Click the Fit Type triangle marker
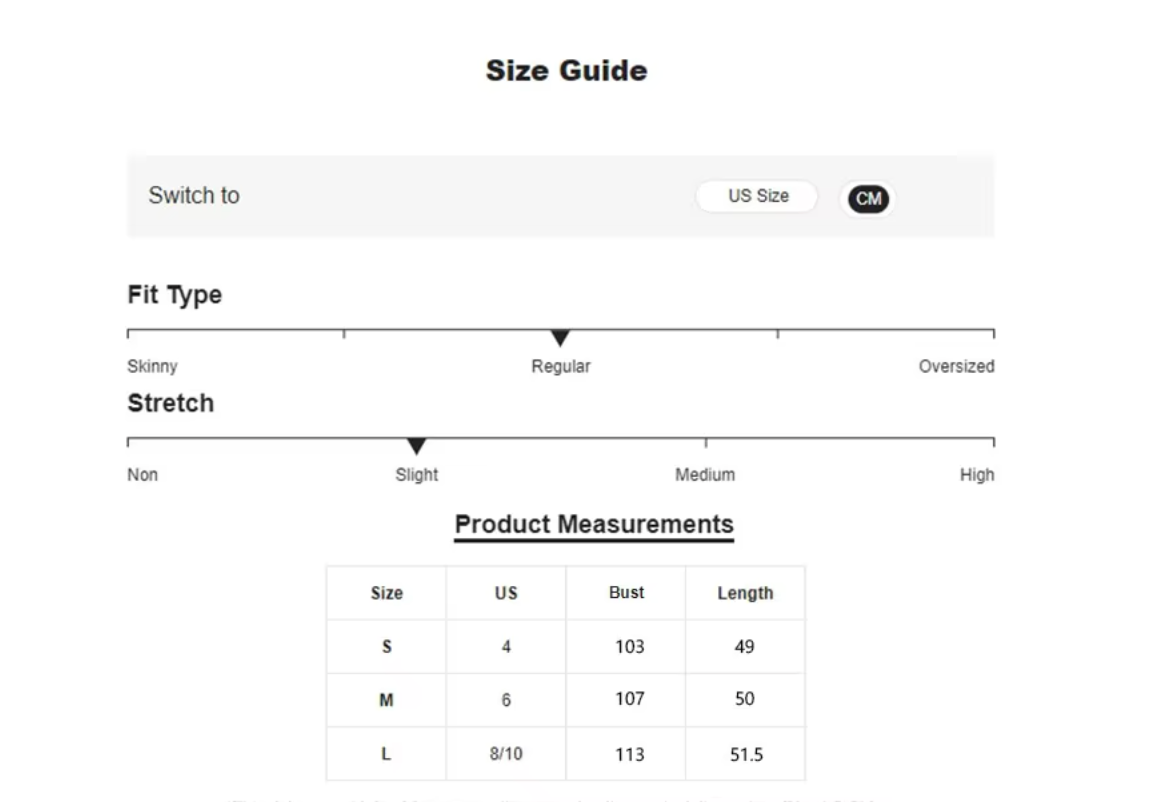Image resolution: width=1162 pixels, height=802 pixels. coord(560,338)
